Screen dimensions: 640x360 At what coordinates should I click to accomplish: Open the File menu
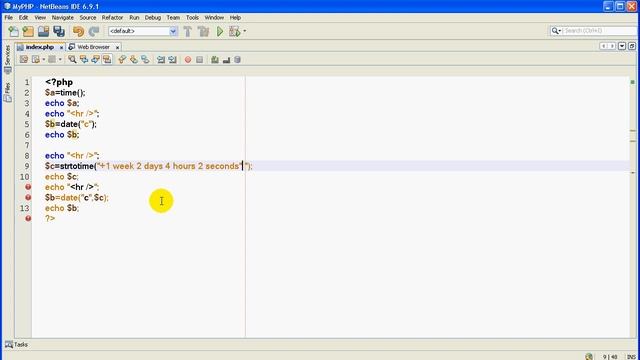tap(9, 18)
